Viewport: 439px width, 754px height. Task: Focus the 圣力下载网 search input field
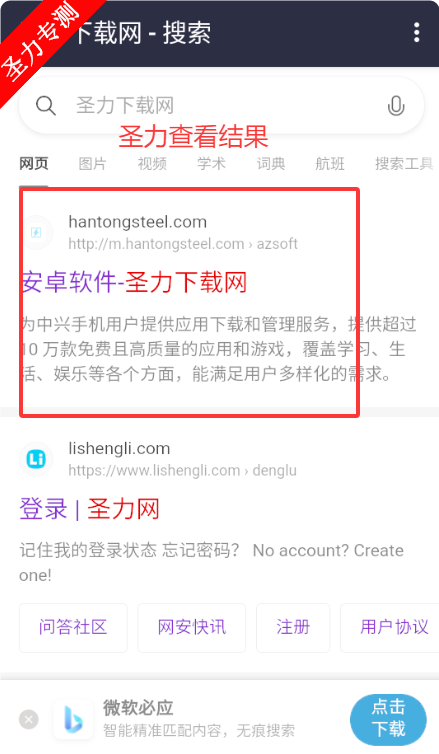221,105
